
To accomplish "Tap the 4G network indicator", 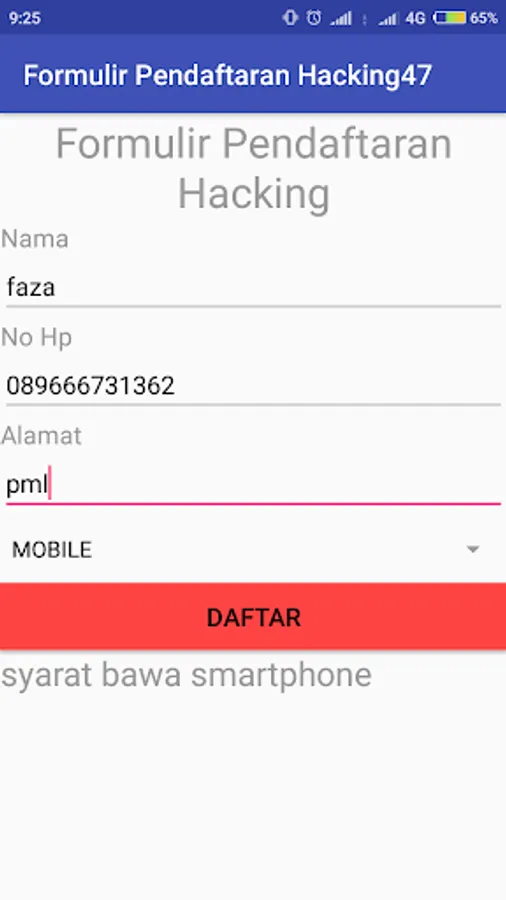I will (x=415, y=18).
